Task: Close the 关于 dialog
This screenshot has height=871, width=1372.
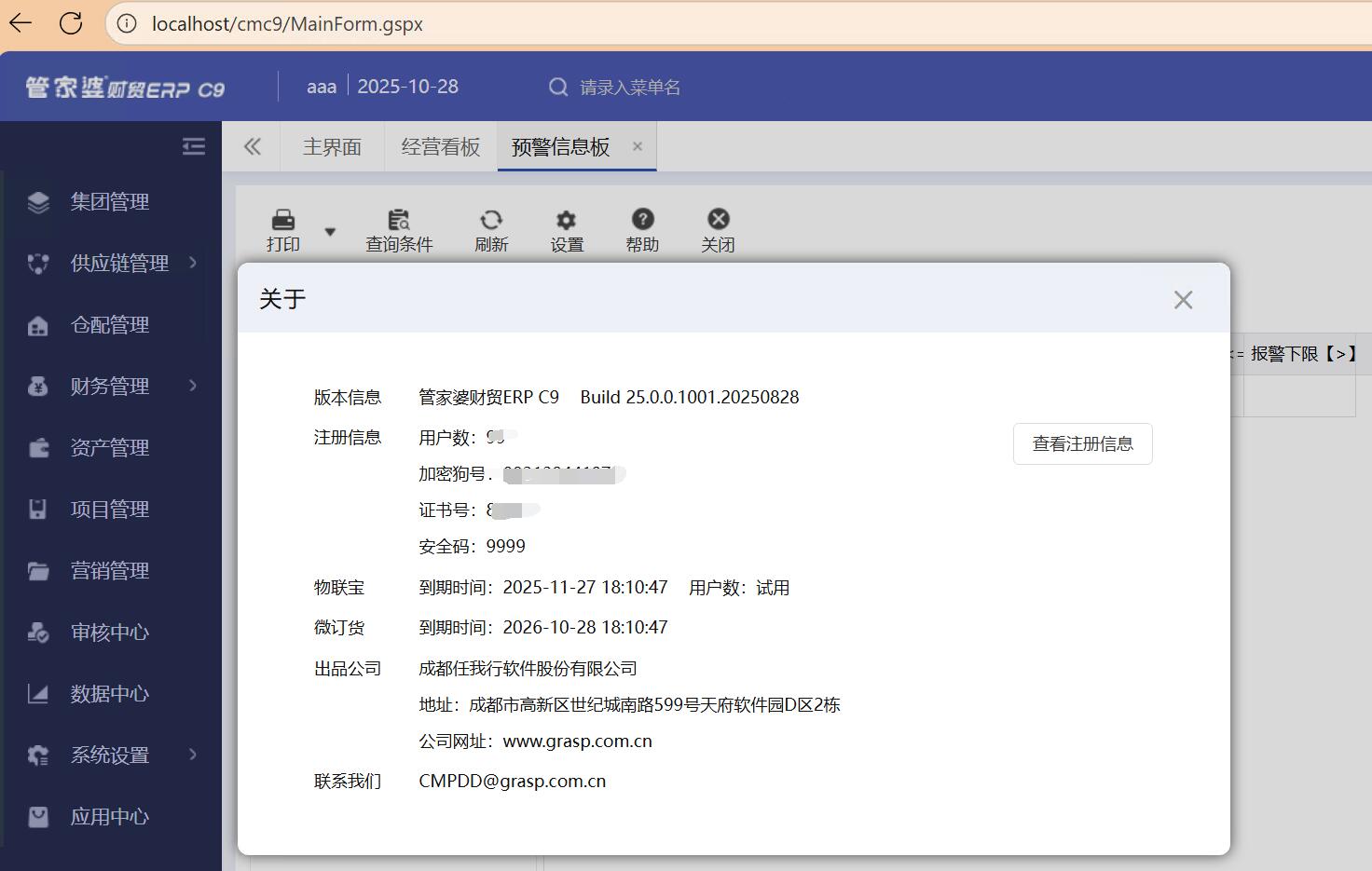Action: [1183, 300]
